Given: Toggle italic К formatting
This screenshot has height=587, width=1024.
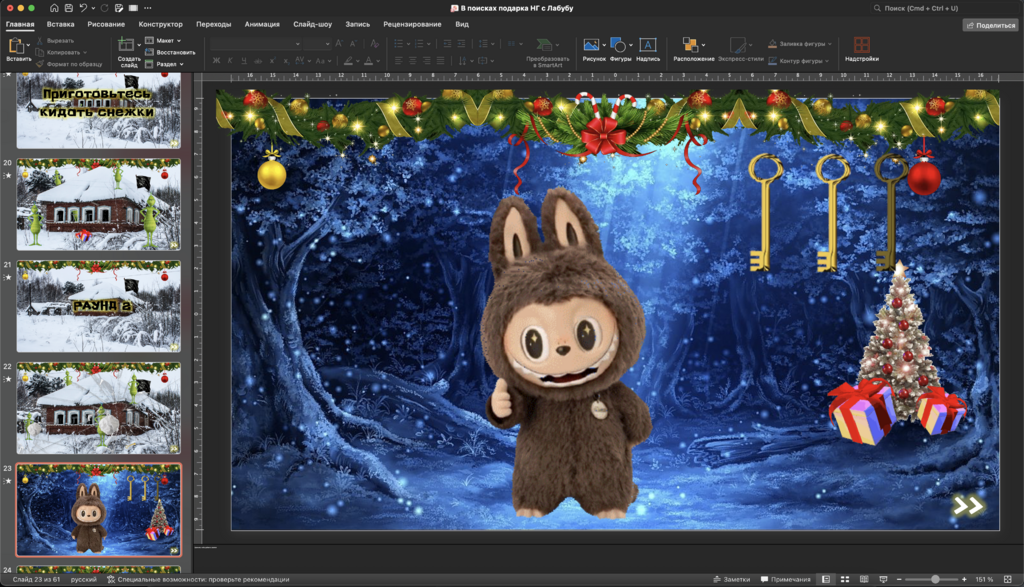Looking at the screenshot, I should (230, 61).
